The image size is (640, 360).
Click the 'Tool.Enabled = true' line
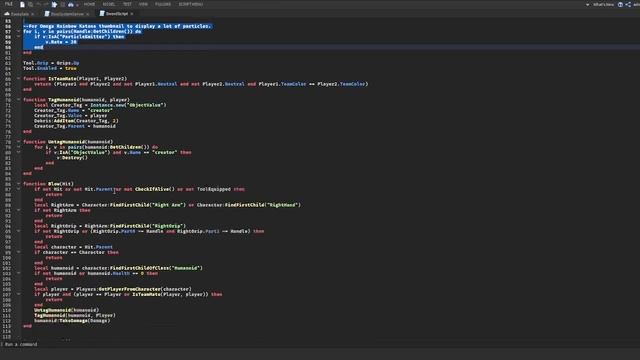(x=50, y=68)
